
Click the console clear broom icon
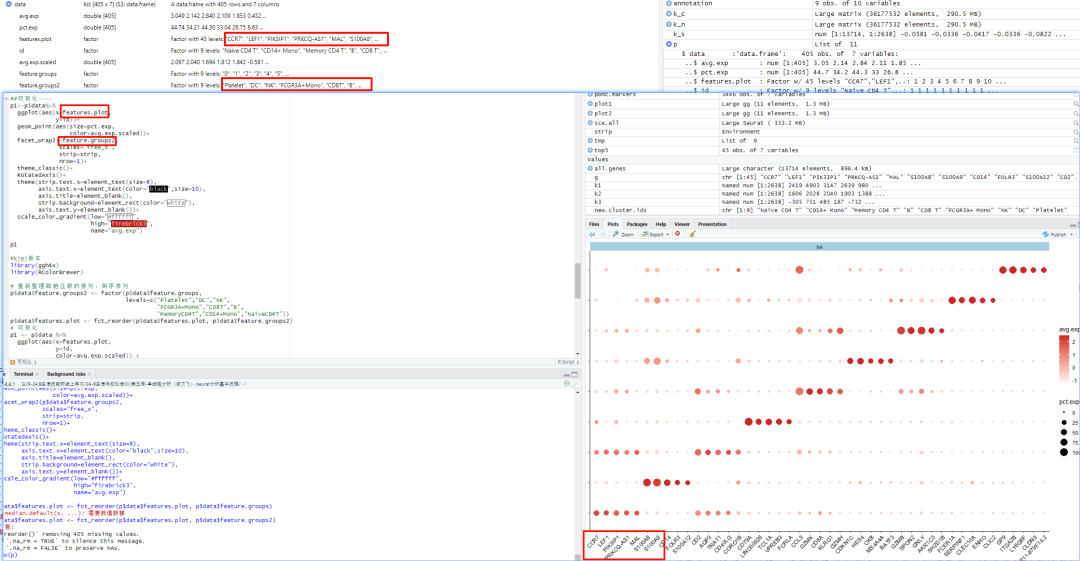coord(574,384)
